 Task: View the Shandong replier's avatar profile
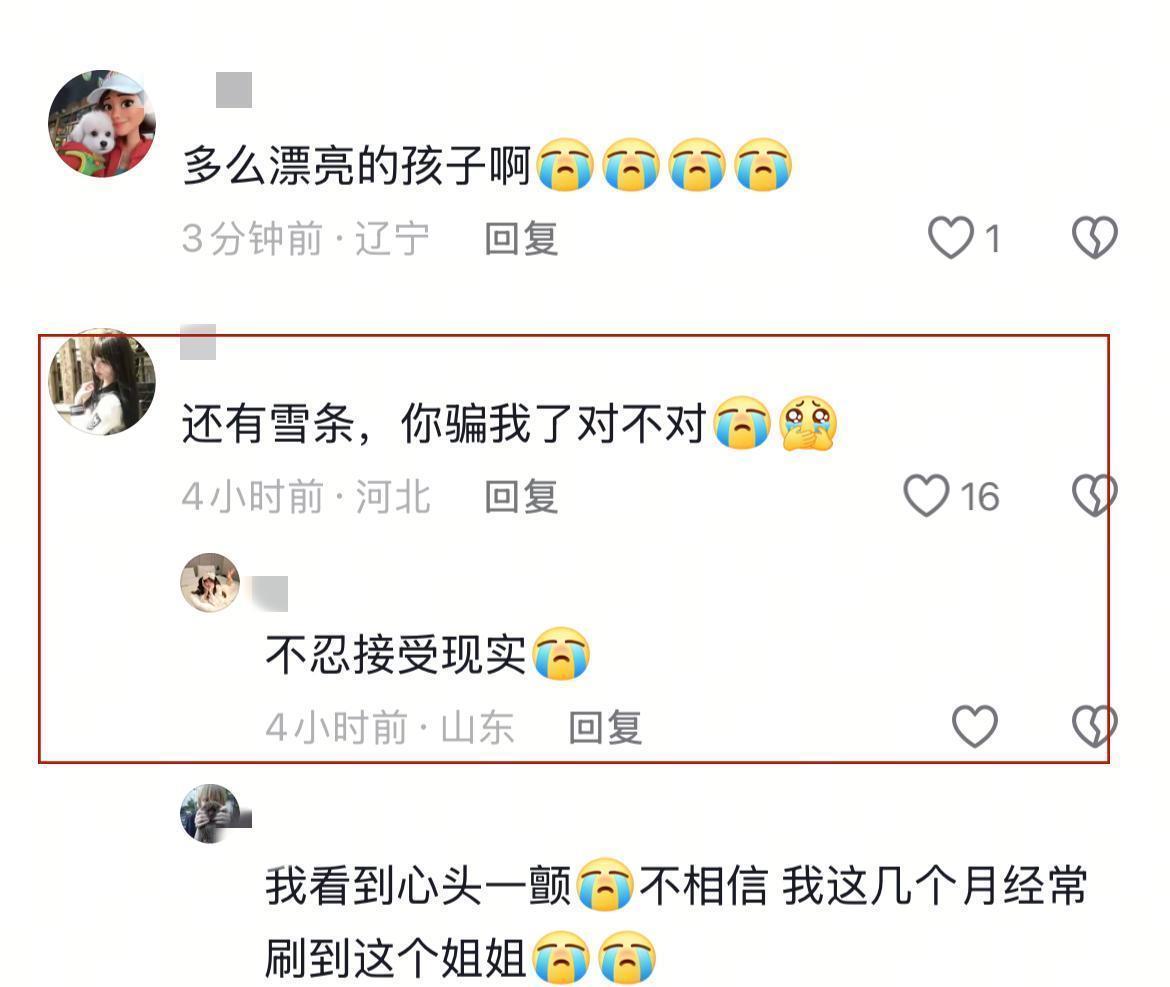(210, 583)
